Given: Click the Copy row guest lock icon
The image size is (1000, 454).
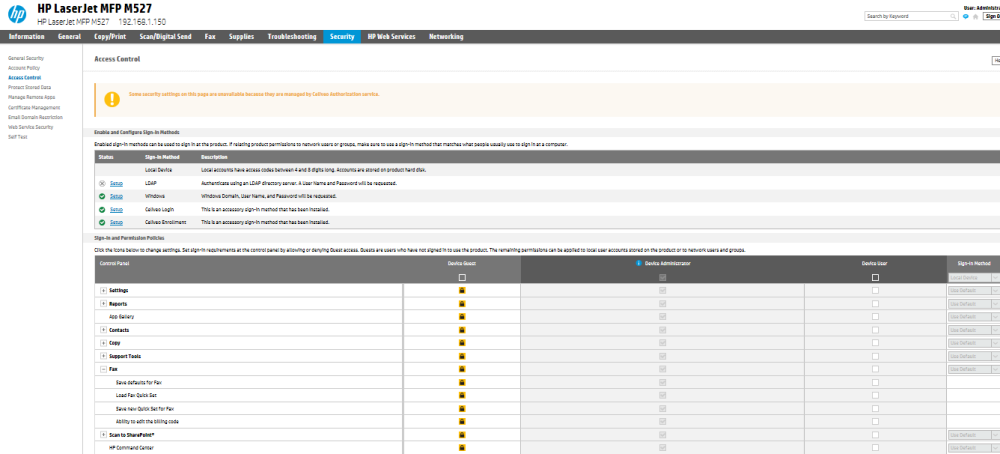Looking at the screenshot, I should (462, 343).
